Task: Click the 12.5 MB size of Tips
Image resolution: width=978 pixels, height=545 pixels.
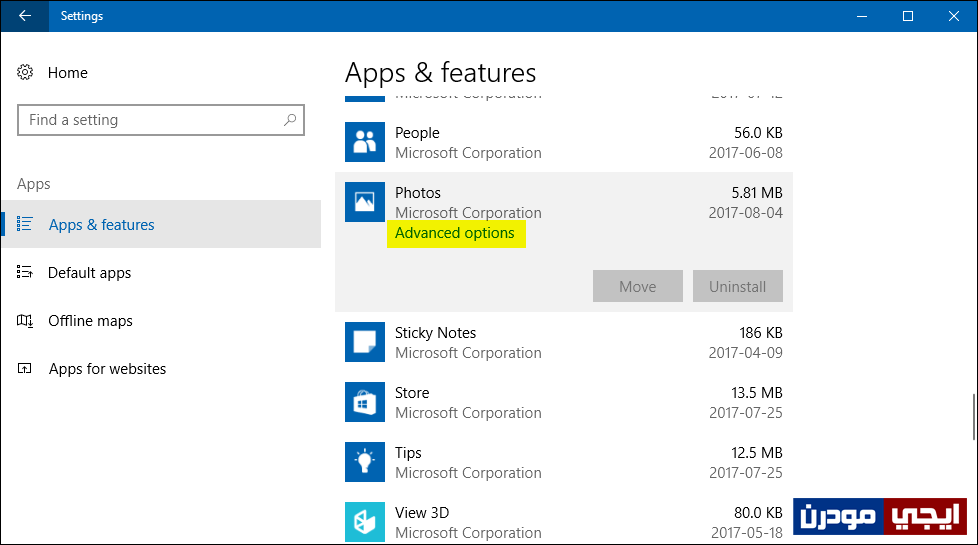Action: tap(757, 453)
